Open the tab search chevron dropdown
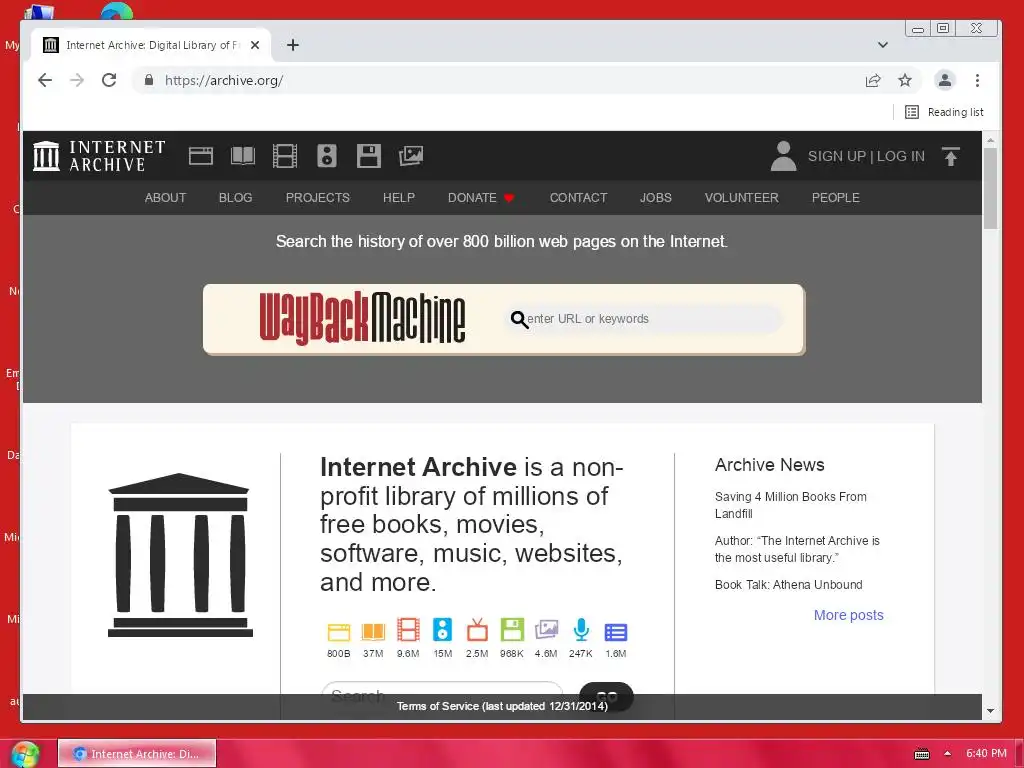Viewport: 1024px width, 768px height. coord(883,45)
